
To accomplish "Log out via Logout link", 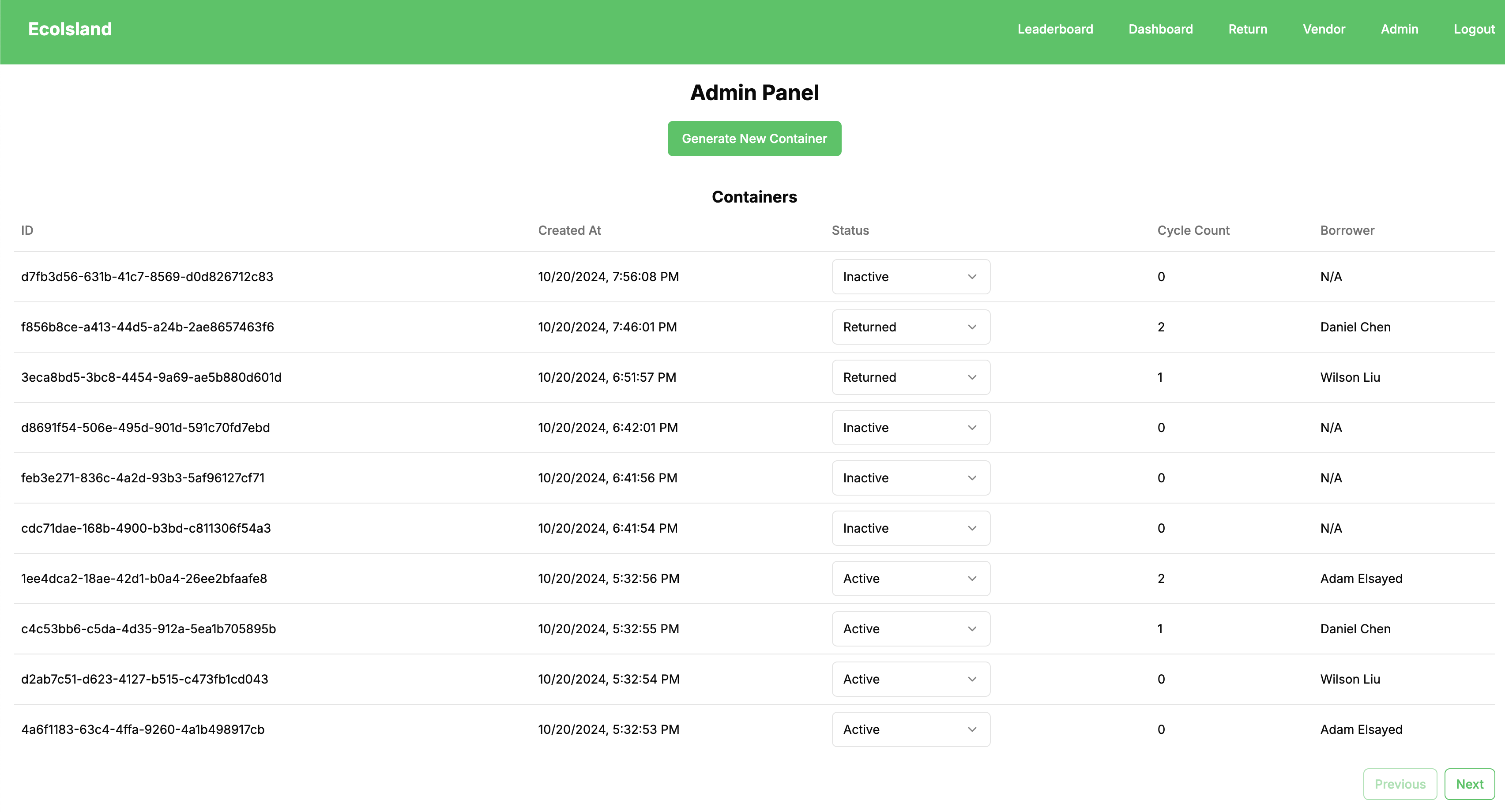I will (1474, 29).
